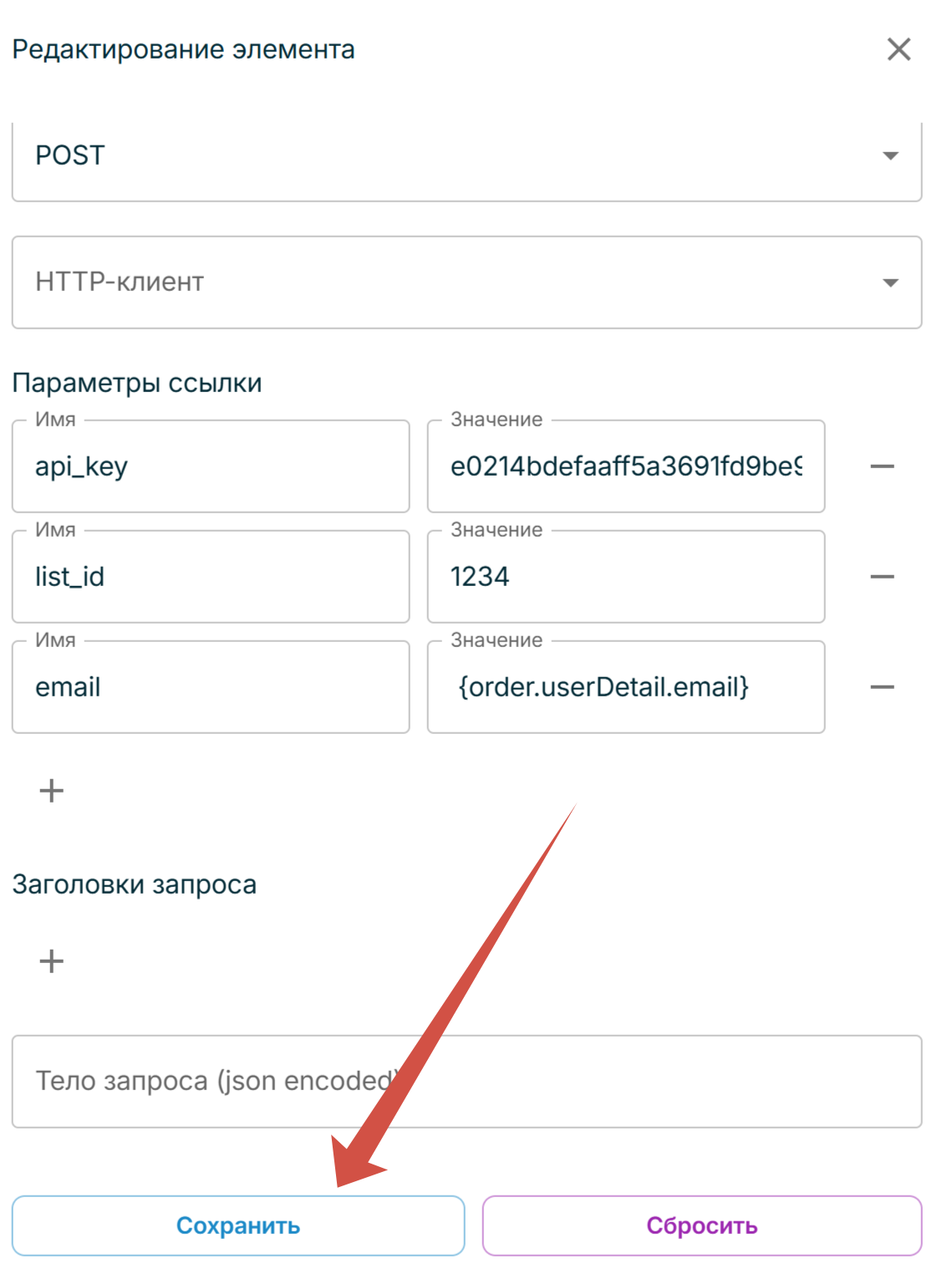Remove the api_key parameter row
Screen dimensions: 952x1274
coord(882,466)
